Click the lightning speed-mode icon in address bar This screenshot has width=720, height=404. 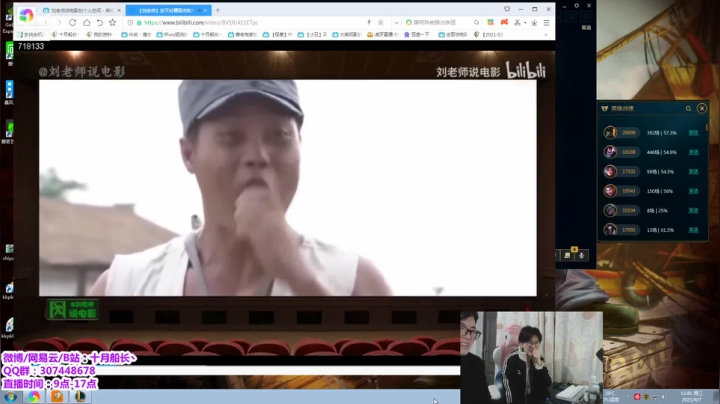369,22
